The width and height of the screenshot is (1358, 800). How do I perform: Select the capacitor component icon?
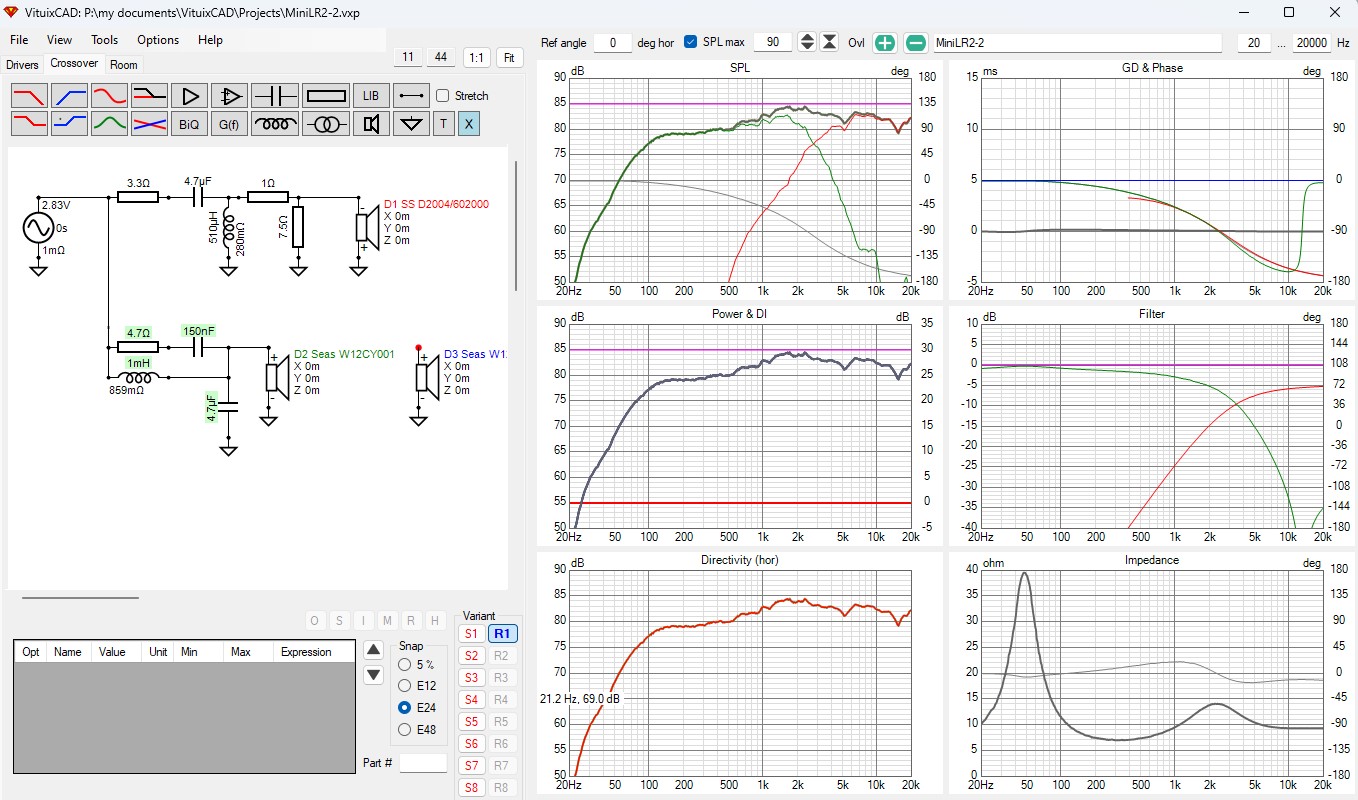click(275, 96)
